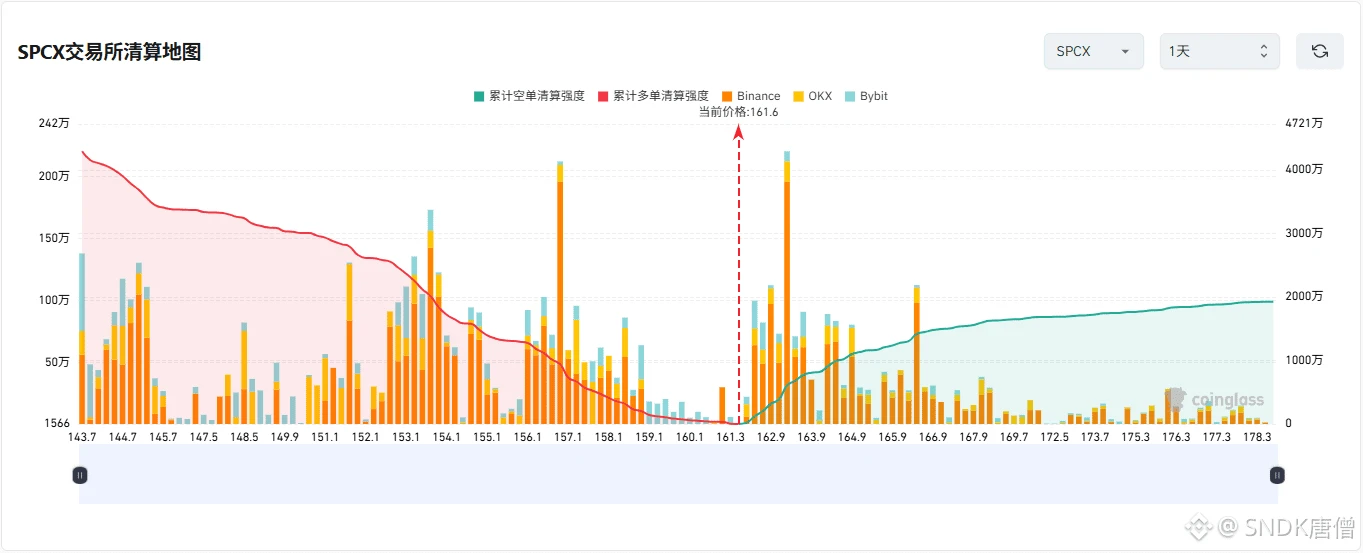Click the 150万 left axis label
This screenshot has width=1363, height=553.
click(x=55, y=238)
